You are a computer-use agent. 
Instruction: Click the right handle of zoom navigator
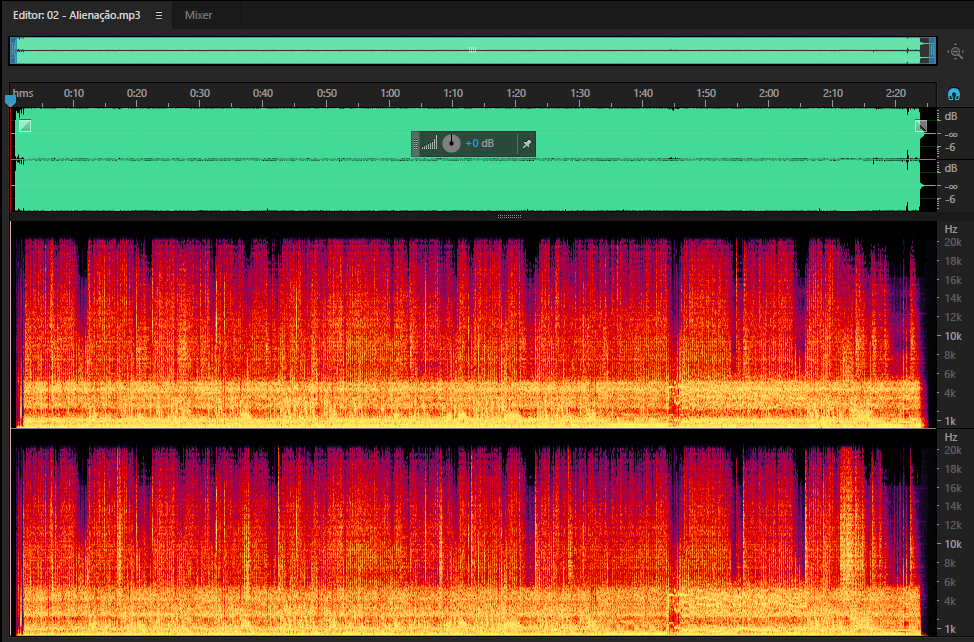click(x=932, y=51)
